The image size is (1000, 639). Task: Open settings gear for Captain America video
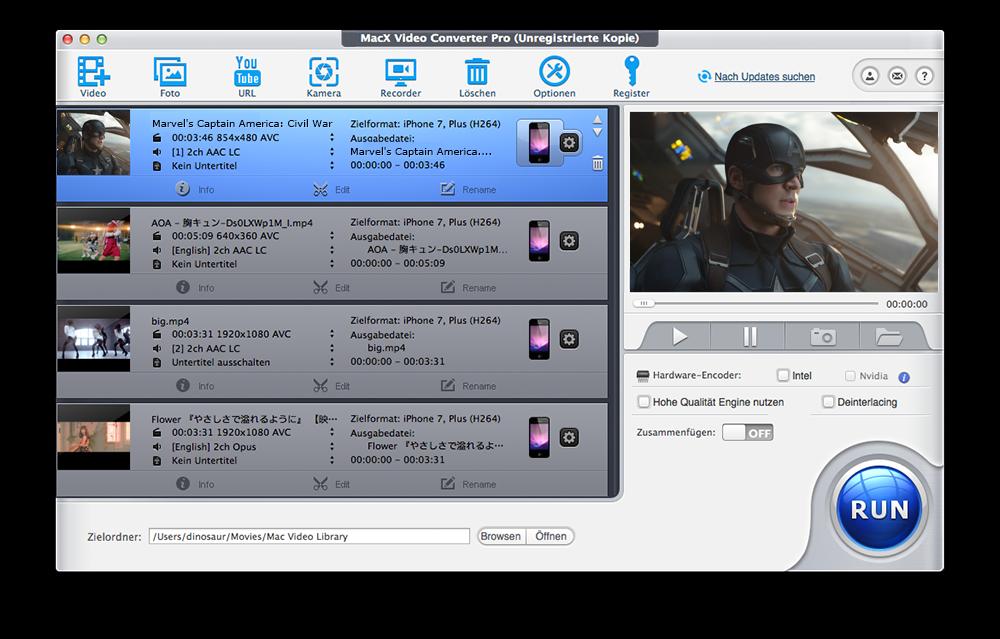click(570, 142)
